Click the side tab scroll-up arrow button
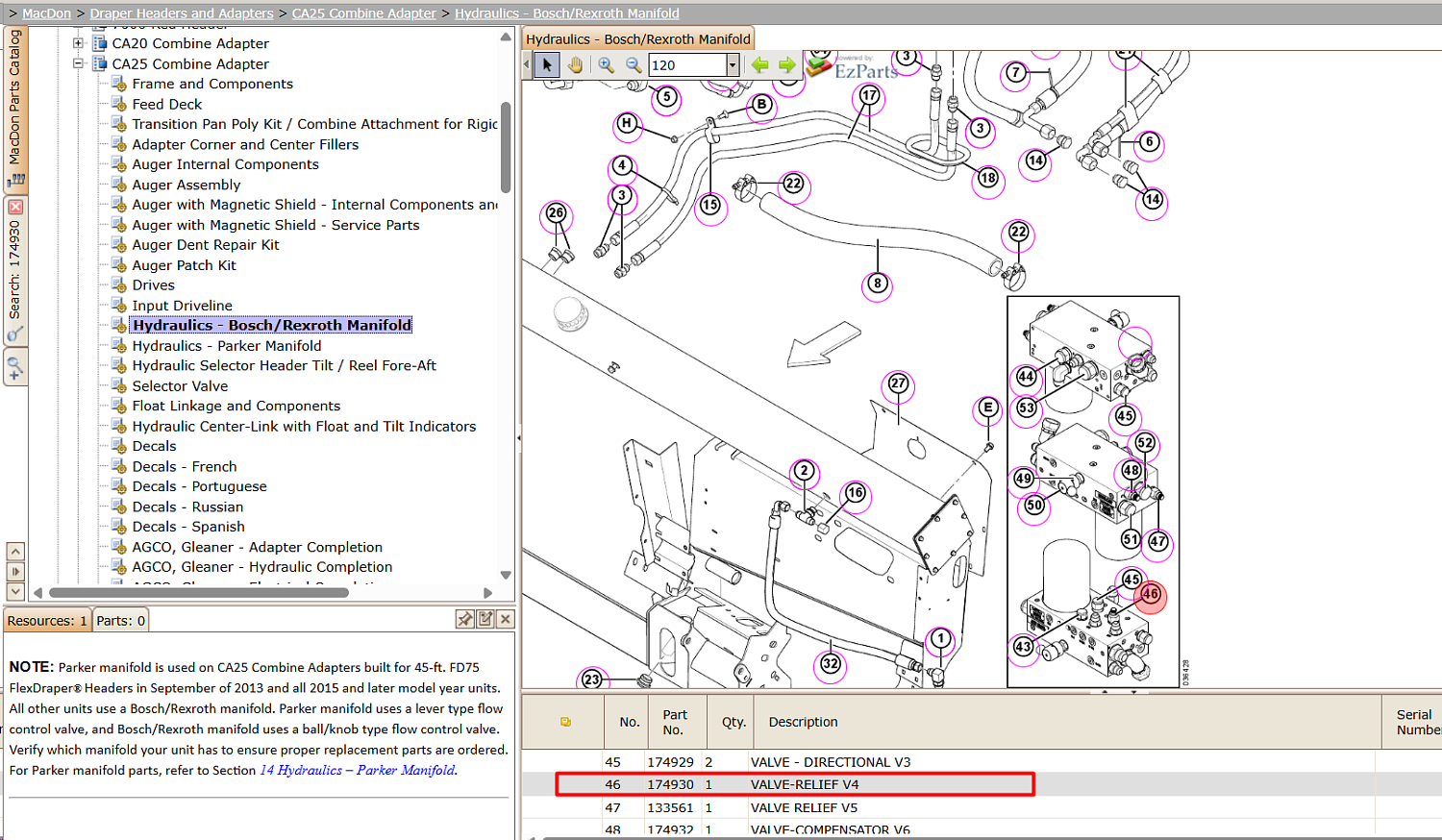This screenshot has height=840, width=1442. (15, 552)
